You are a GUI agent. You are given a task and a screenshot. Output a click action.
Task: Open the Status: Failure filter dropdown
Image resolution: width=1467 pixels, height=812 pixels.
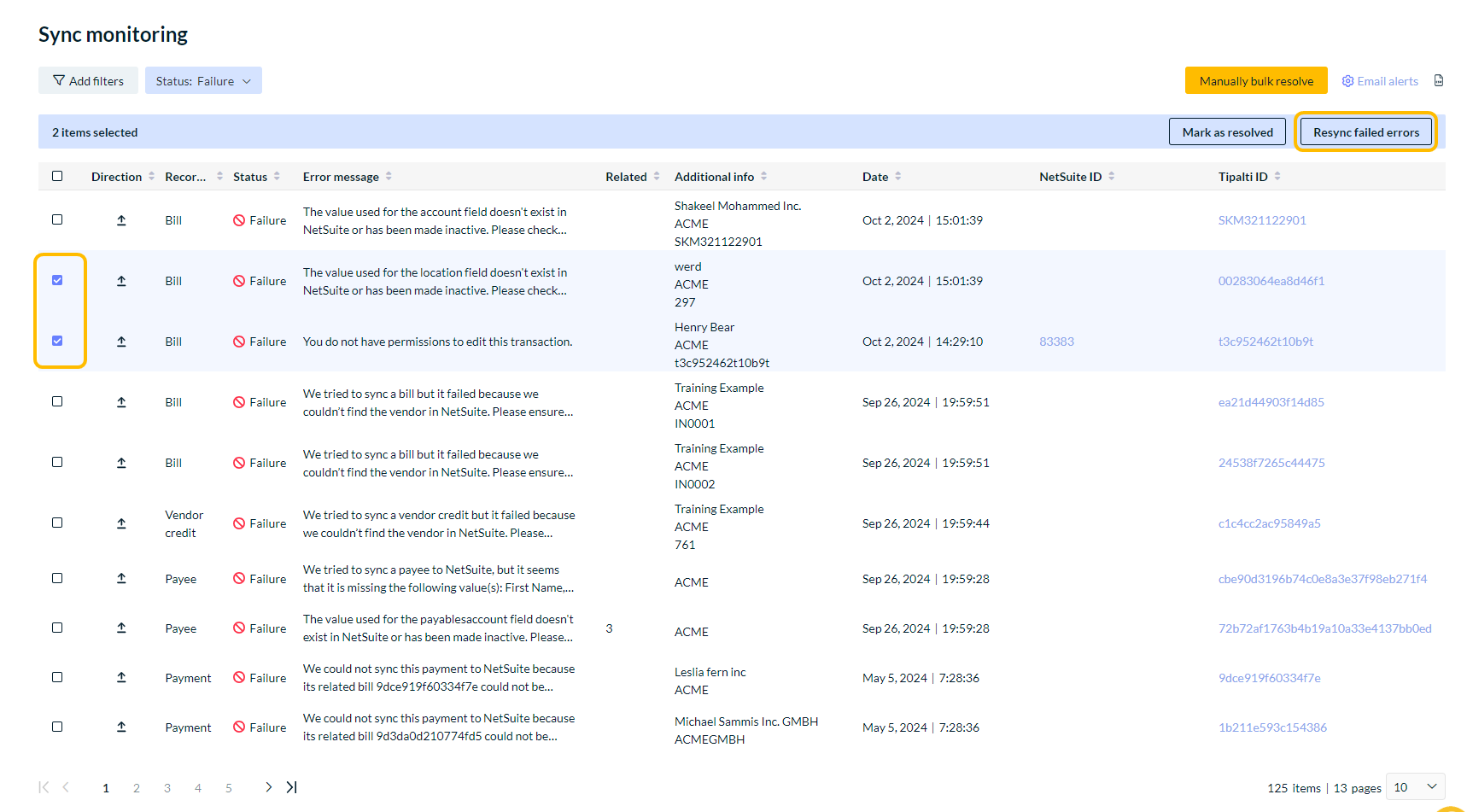tap(203, 79)
